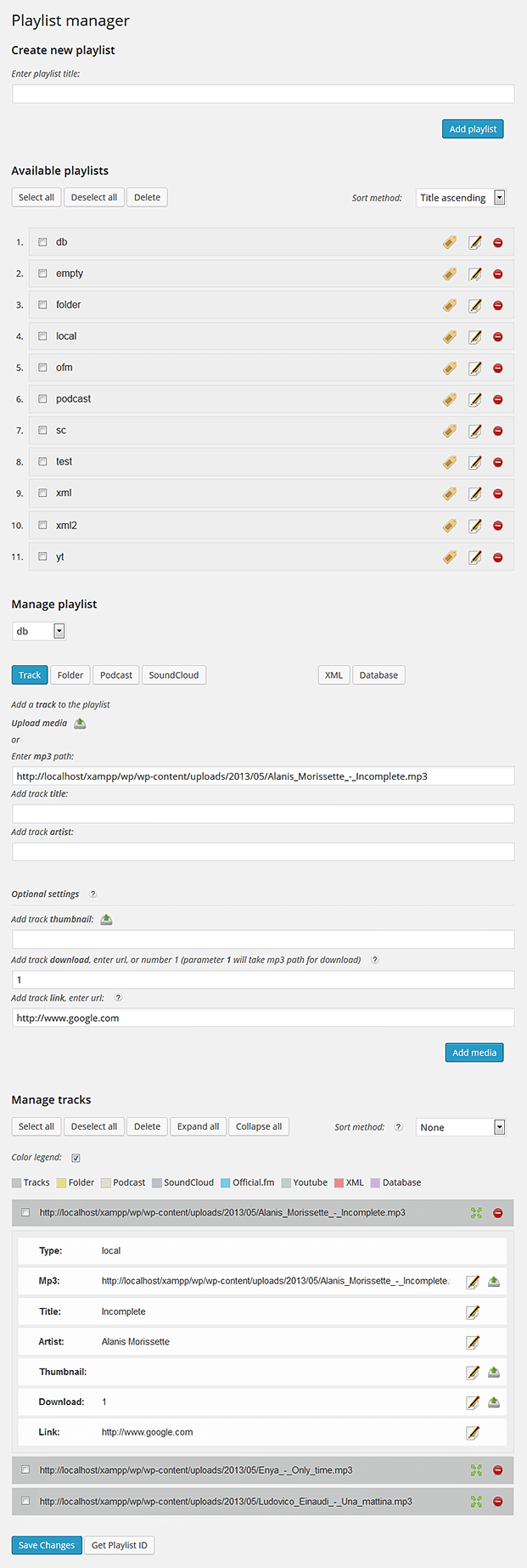Select the Ludovico Einaudi track checkbox
This screenshot has width=527, height=1568.
(25, 1501)
